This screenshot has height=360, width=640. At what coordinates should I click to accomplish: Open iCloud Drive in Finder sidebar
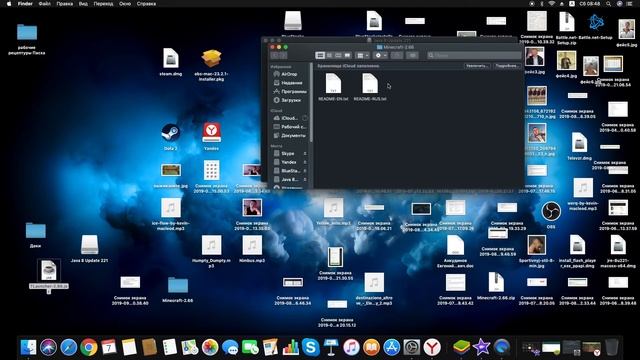(289, 118)
